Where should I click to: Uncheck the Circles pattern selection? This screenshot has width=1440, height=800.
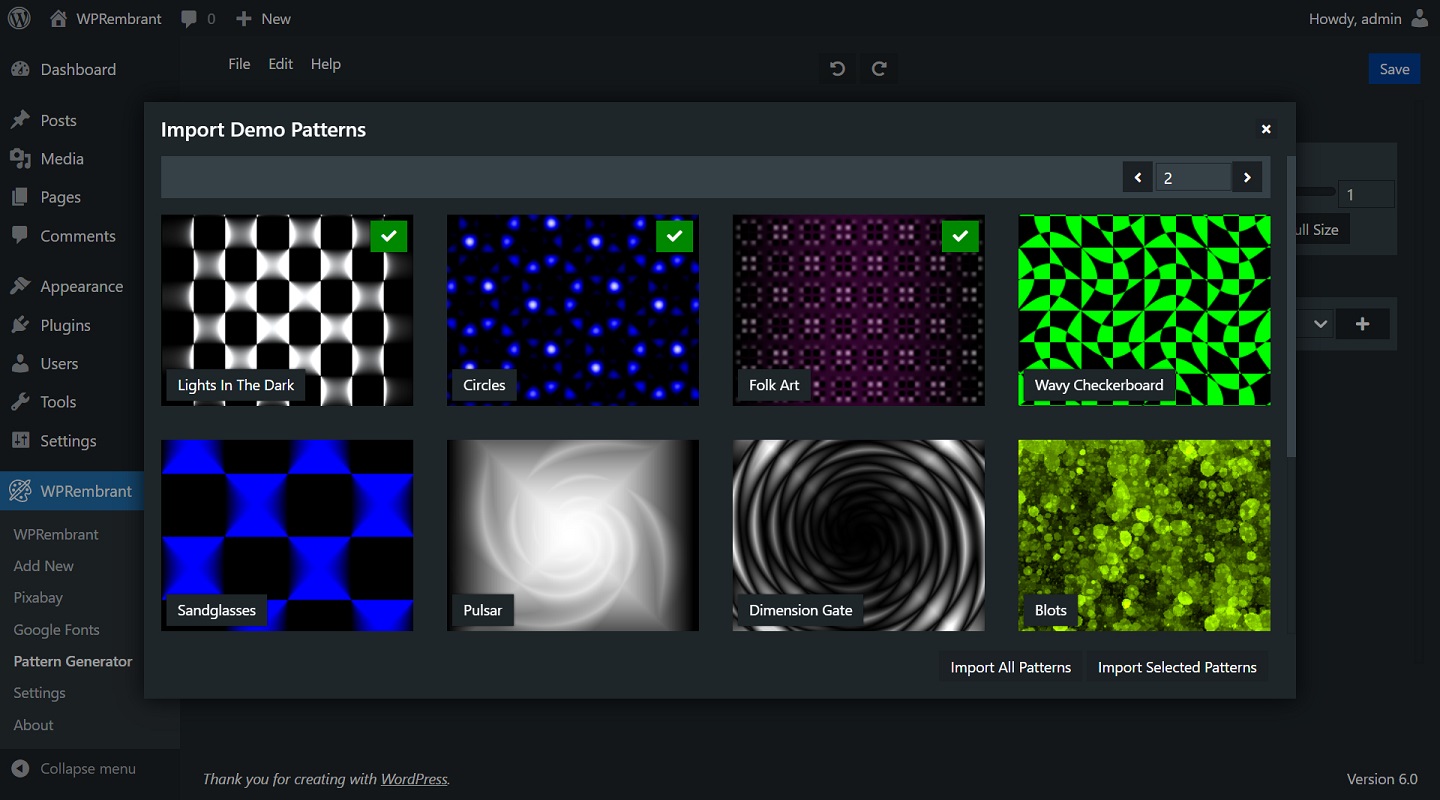pos(675,236)
